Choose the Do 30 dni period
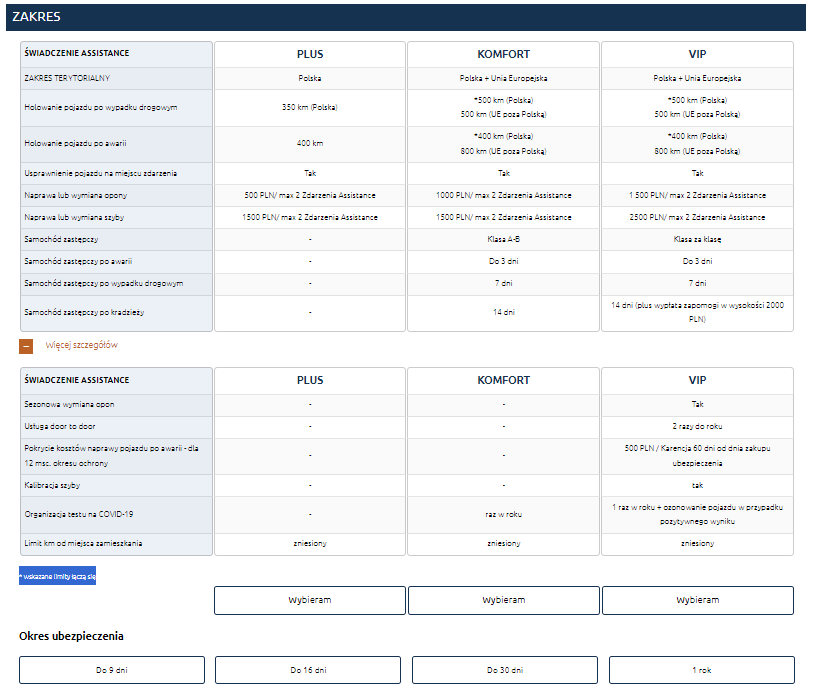This screenshot has width=814, height=692. pyautogui.click(x=504, y=670)
